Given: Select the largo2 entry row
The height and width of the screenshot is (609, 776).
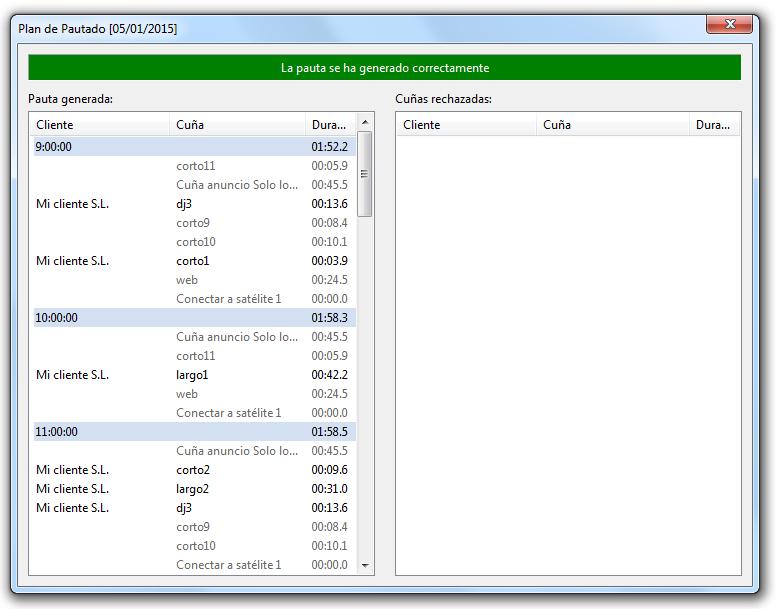Looking at the screenshot, I should point(193,489).
